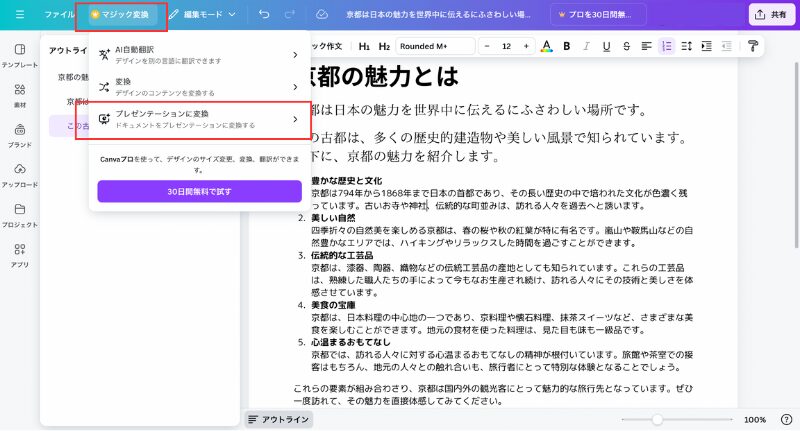Open the テンプレート sidebar panel

(19, 56)
